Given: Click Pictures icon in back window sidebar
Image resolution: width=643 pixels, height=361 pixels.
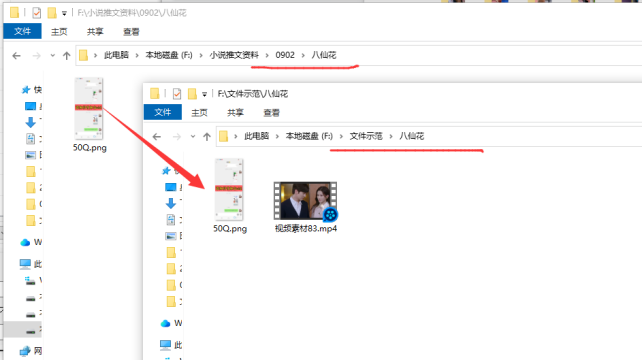Looking at the screenshot, I should pos(30,155).
